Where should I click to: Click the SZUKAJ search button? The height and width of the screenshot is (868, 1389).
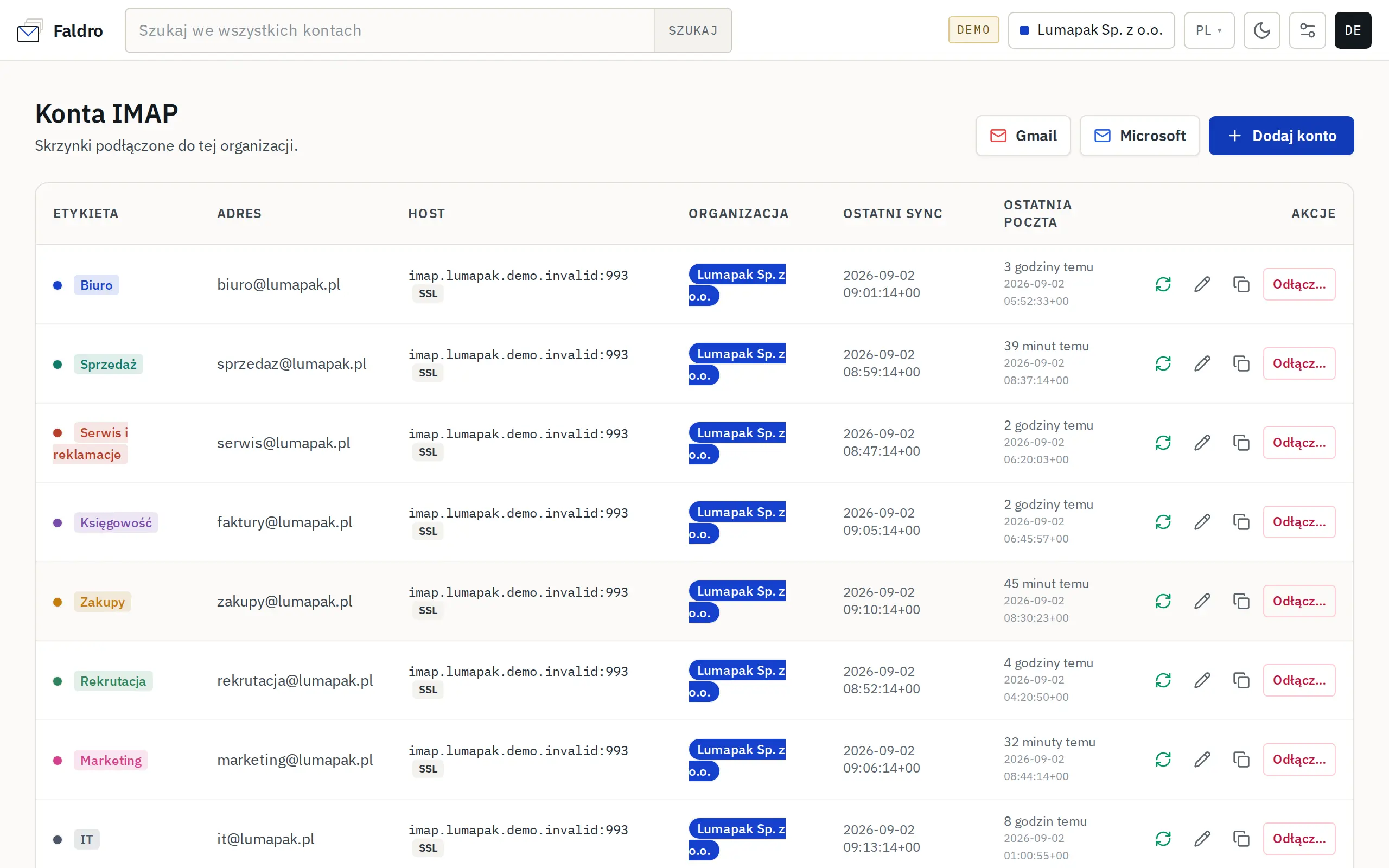693,30
